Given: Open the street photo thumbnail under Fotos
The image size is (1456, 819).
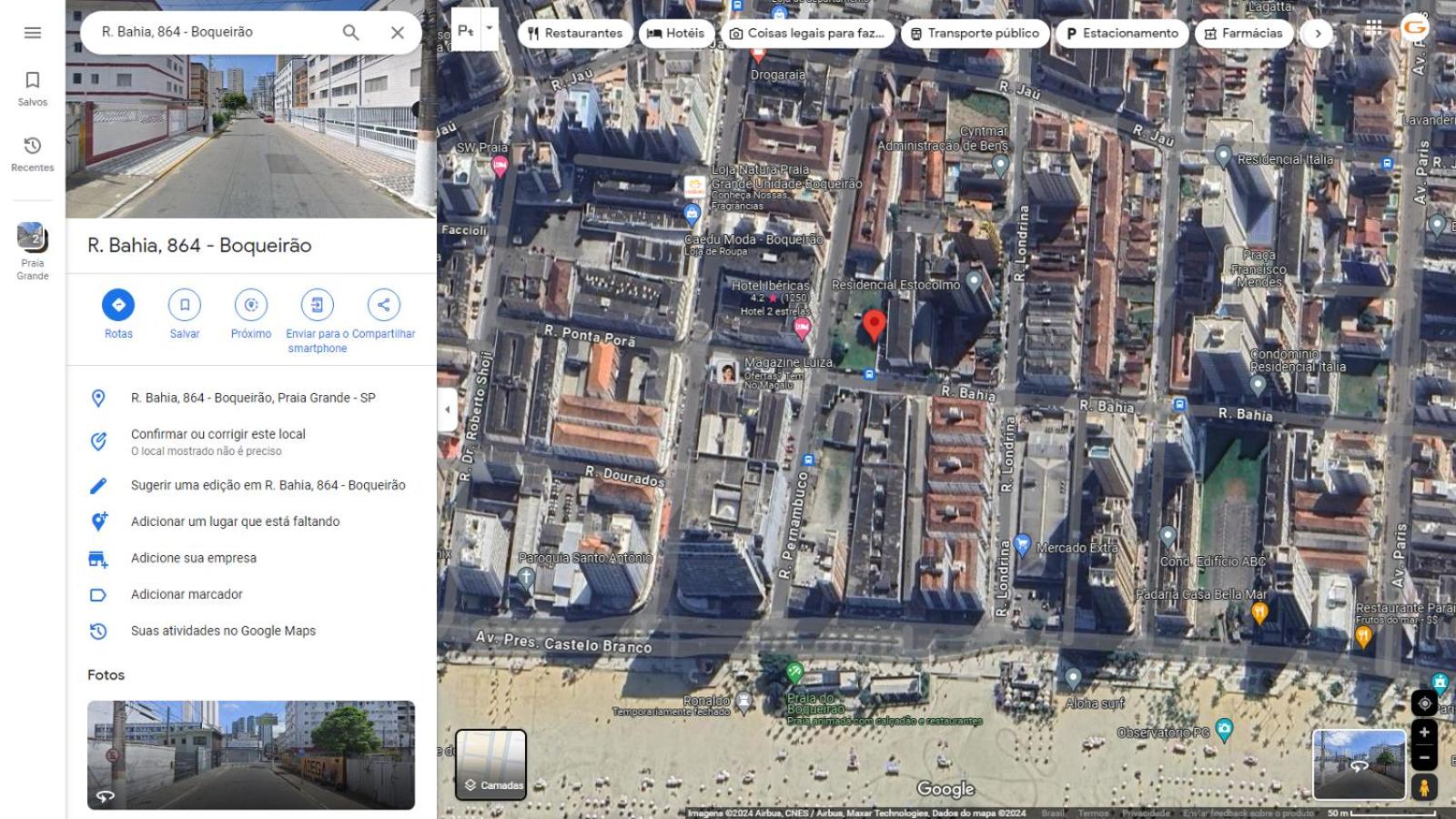Looking at the screenshot, I should coord(251,755).
